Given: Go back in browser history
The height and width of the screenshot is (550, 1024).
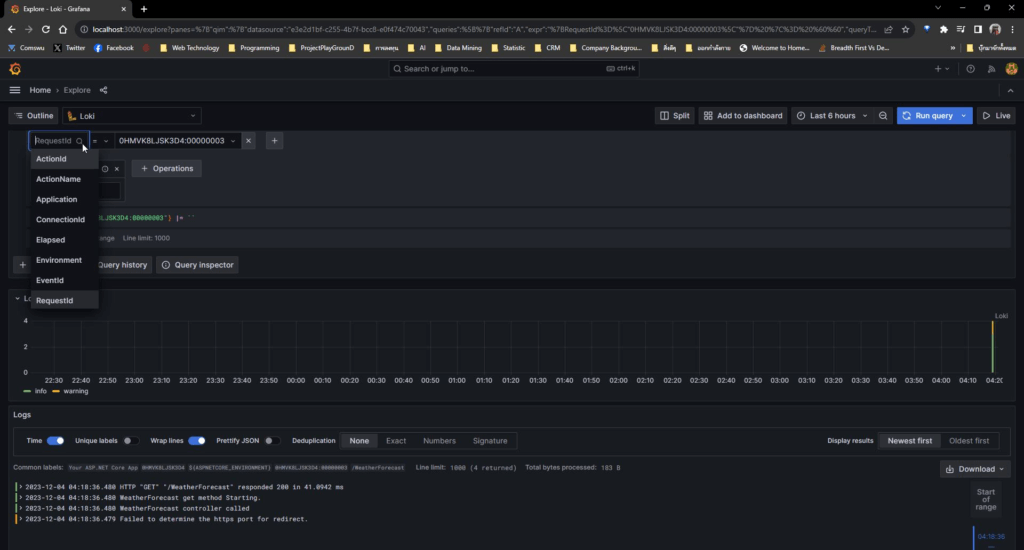Looking at the screenshot, I should click(x=12, y=29).
